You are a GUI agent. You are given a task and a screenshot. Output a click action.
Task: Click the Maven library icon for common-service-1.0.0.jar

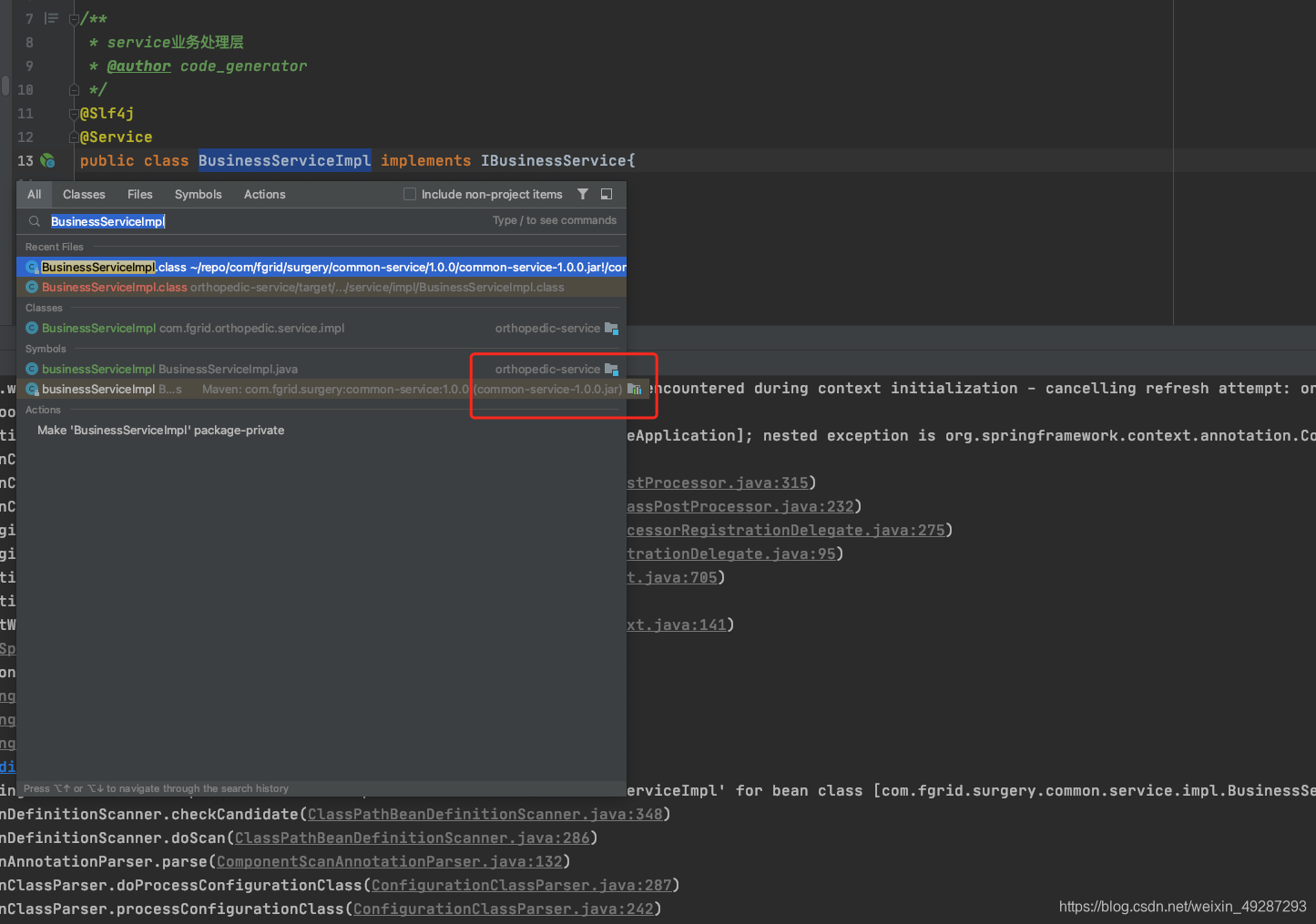point(635,389)
